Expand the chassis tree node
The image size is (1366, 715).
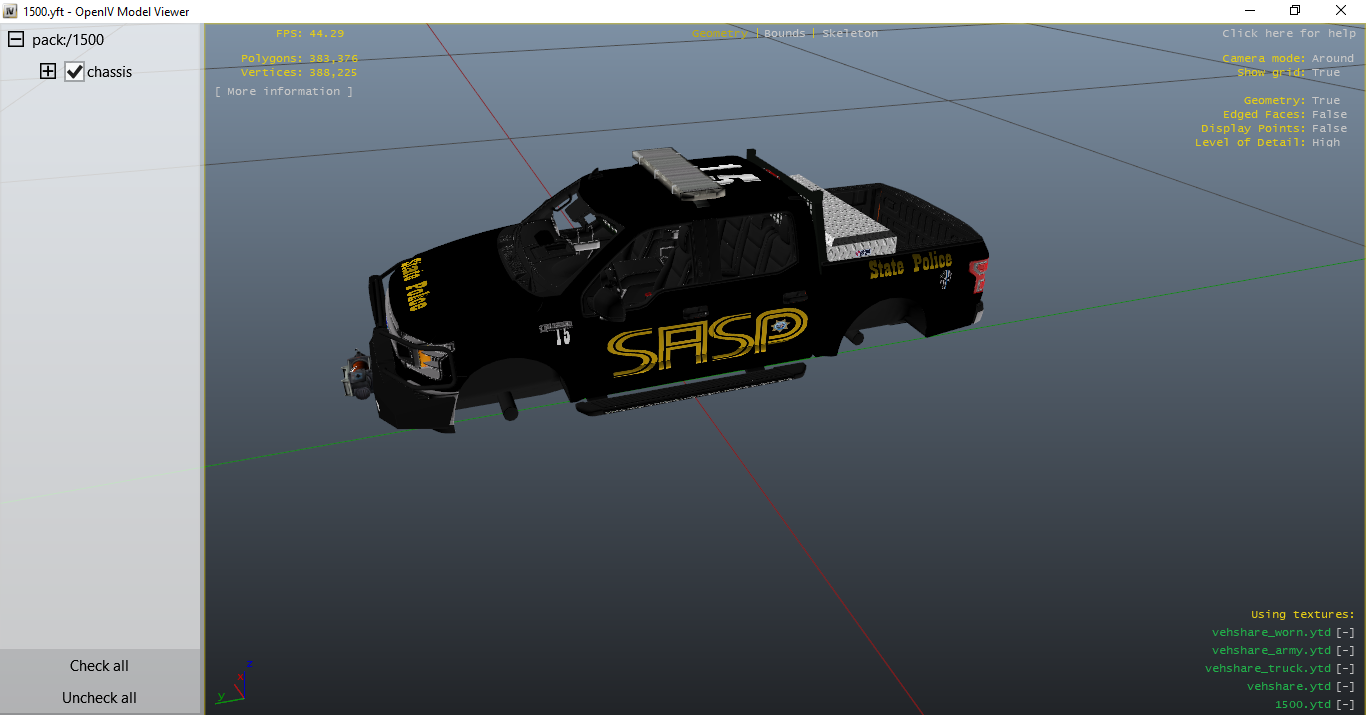pyautogui.click(x=48, y=72)
